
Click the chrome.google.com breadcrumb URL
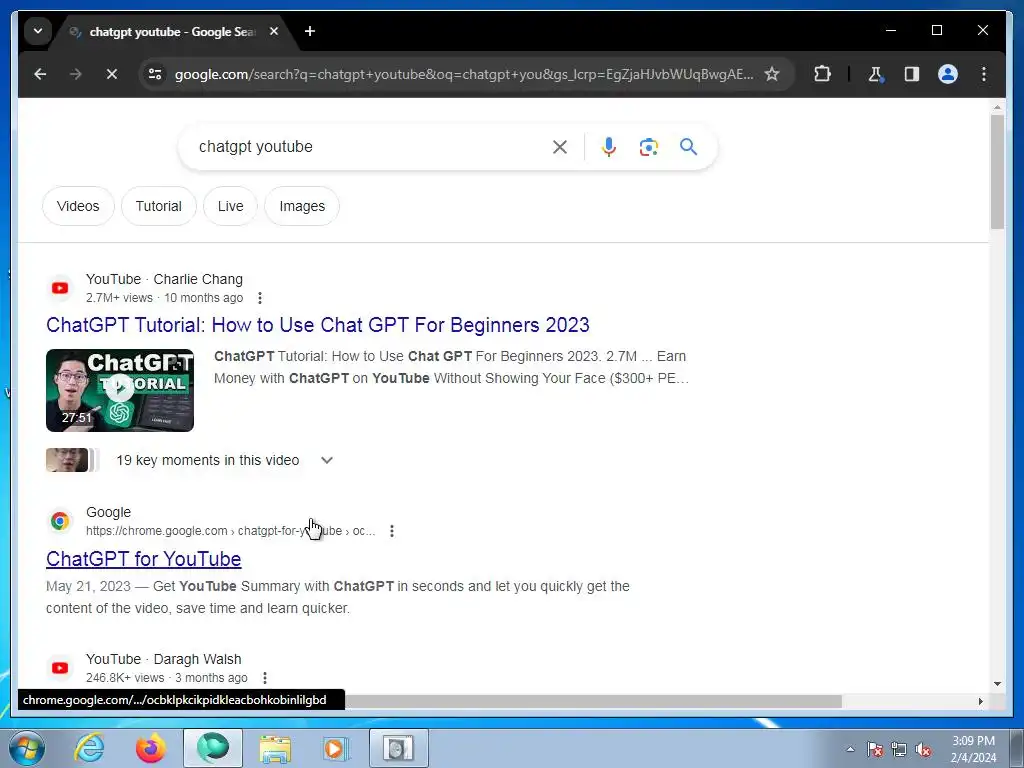point(231,531)
